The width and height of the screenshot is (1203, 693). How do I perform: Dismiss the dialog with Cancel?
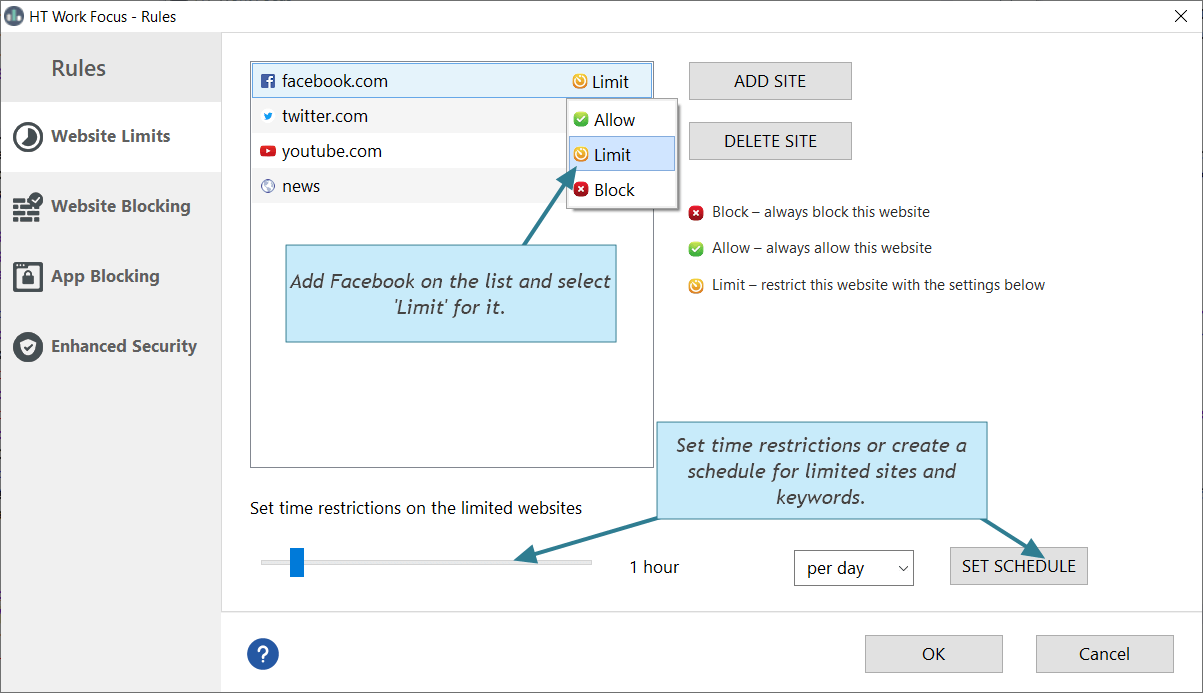coord(1104,654)
